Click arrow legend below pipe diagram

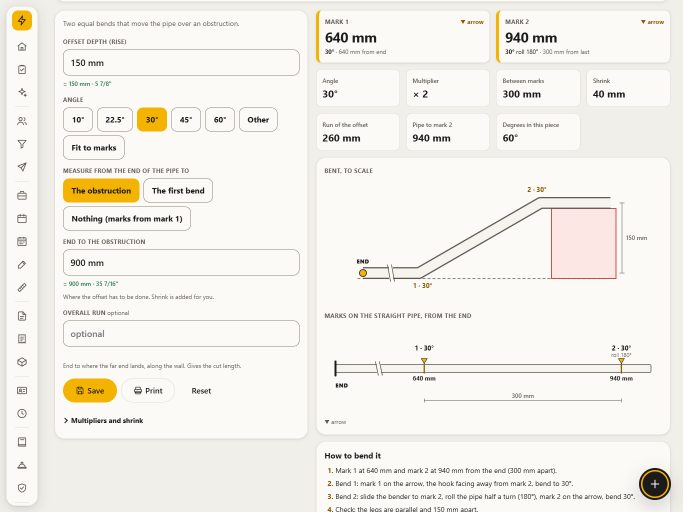point(335,422)
